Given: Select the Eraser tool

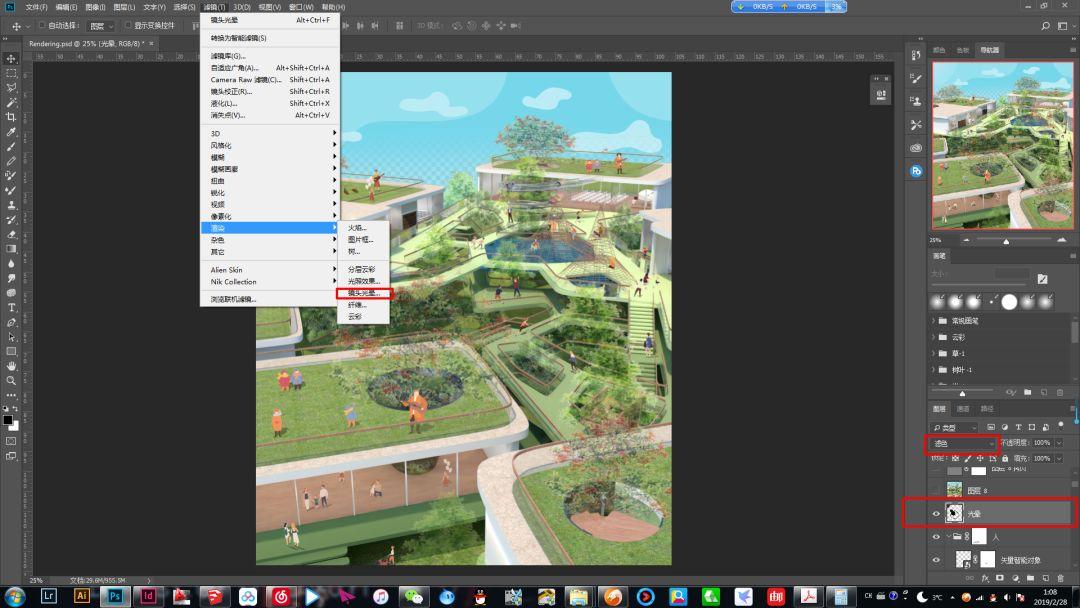Looking at the screenshot, I should (x=11, y=234).
